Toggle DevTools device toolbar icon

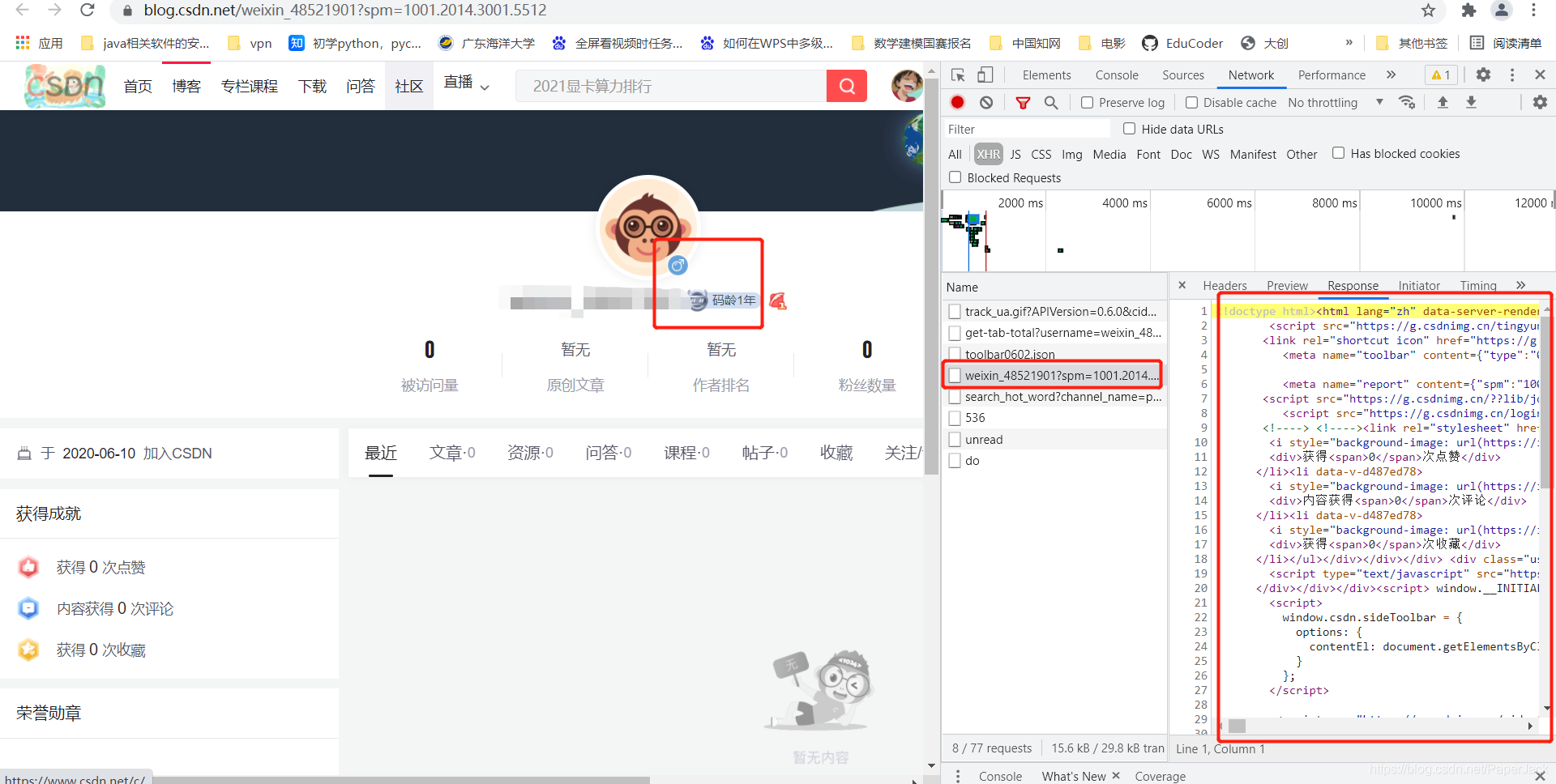(985, 75)
